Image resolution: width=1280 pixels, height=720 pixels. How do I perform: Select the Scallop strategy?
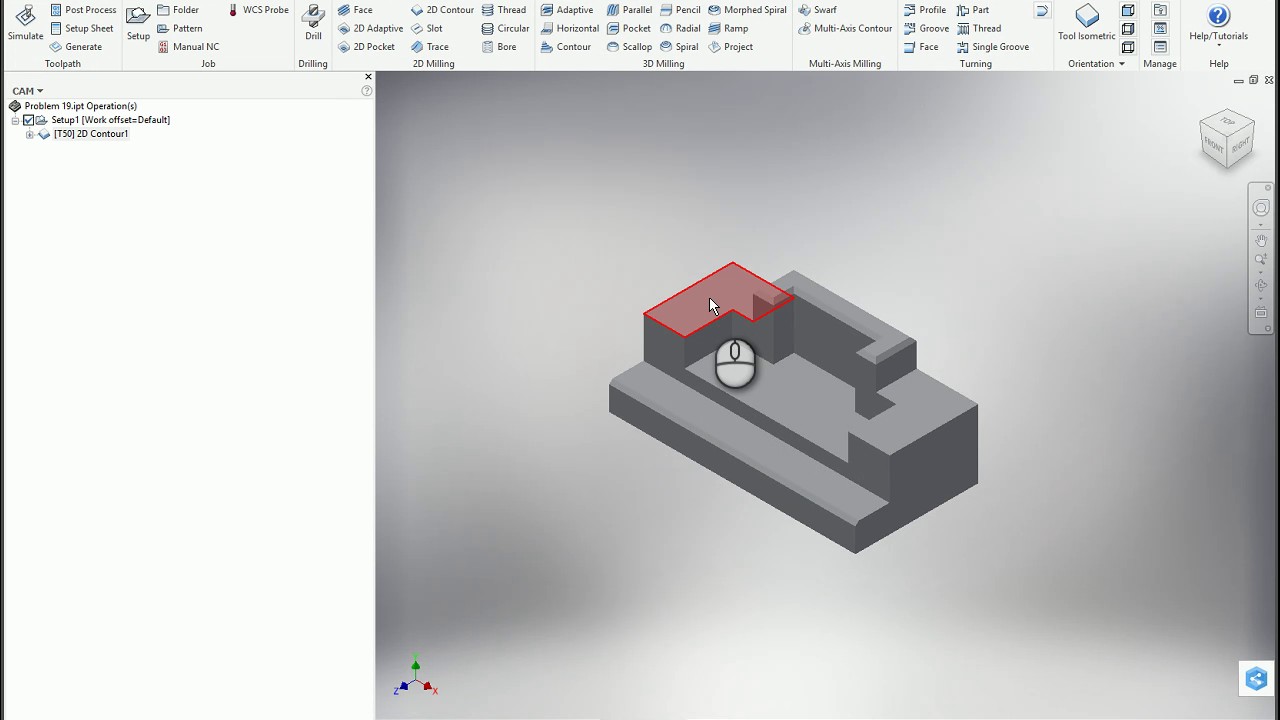tap(630, 47)
